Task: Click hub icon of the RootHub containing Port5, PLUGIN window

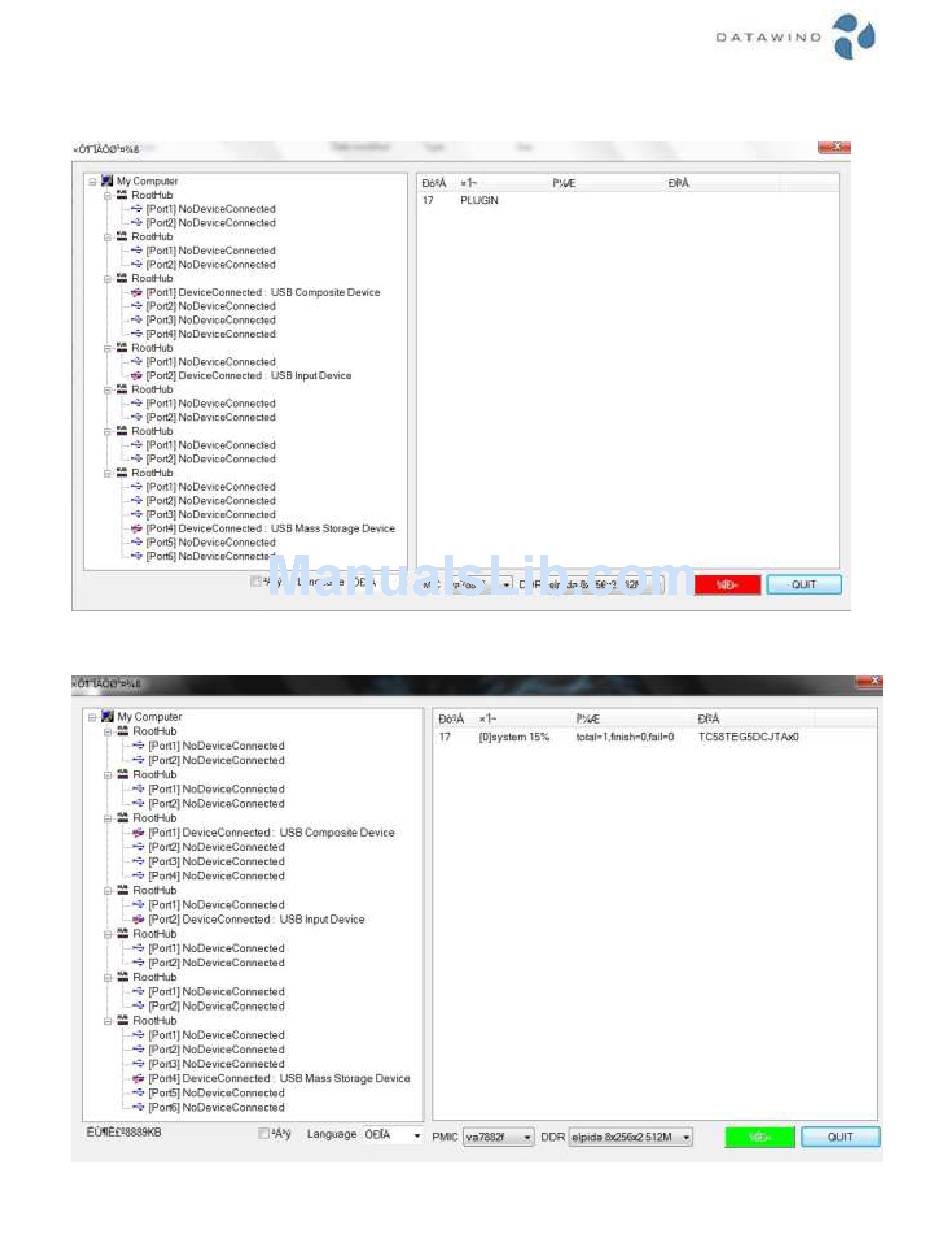Action: 122,472
